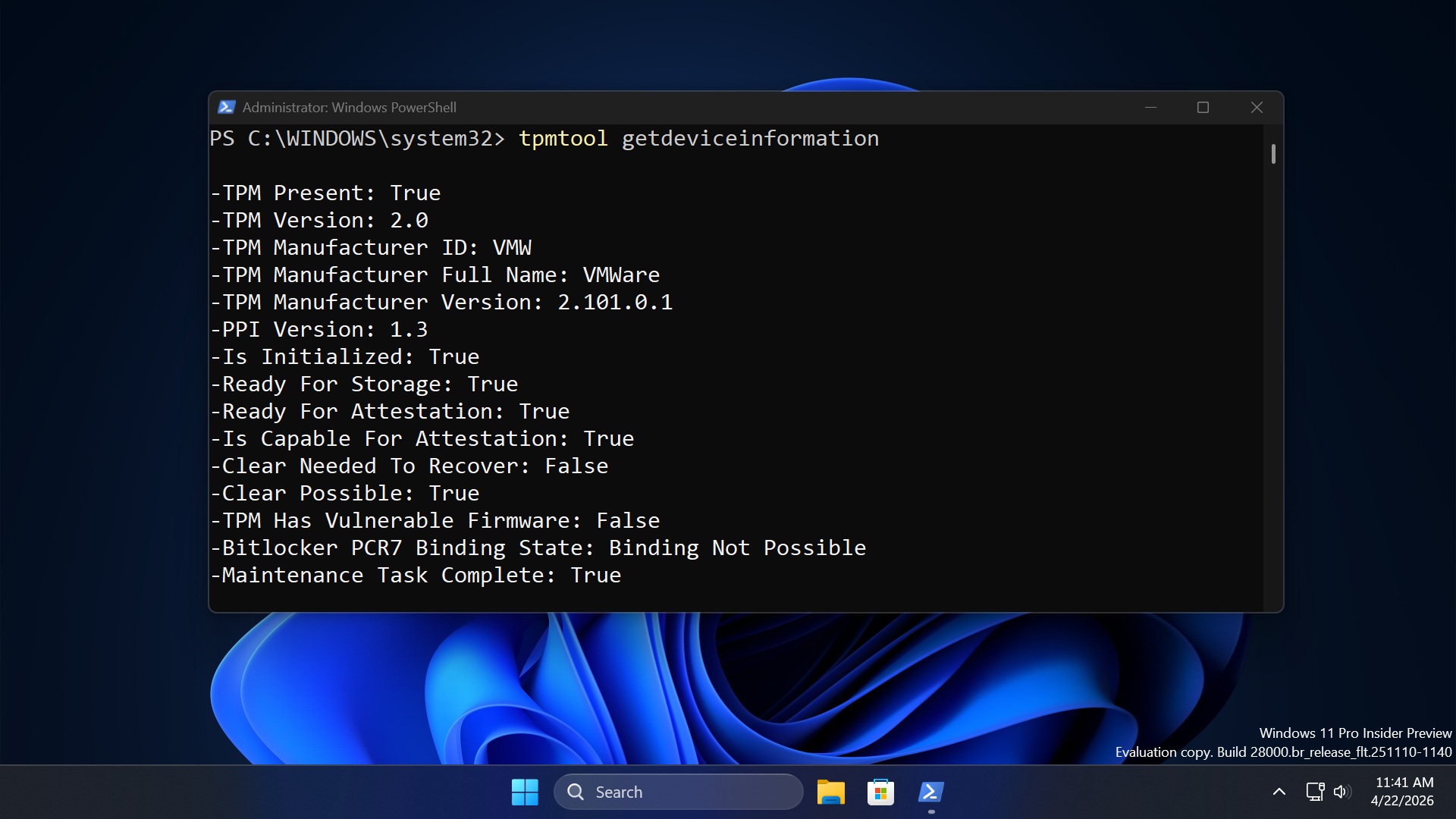This screenshot has width=1456, height=819.
Task: Click the TPM Version 2.0 output line
Action: [x=318, y=220]
